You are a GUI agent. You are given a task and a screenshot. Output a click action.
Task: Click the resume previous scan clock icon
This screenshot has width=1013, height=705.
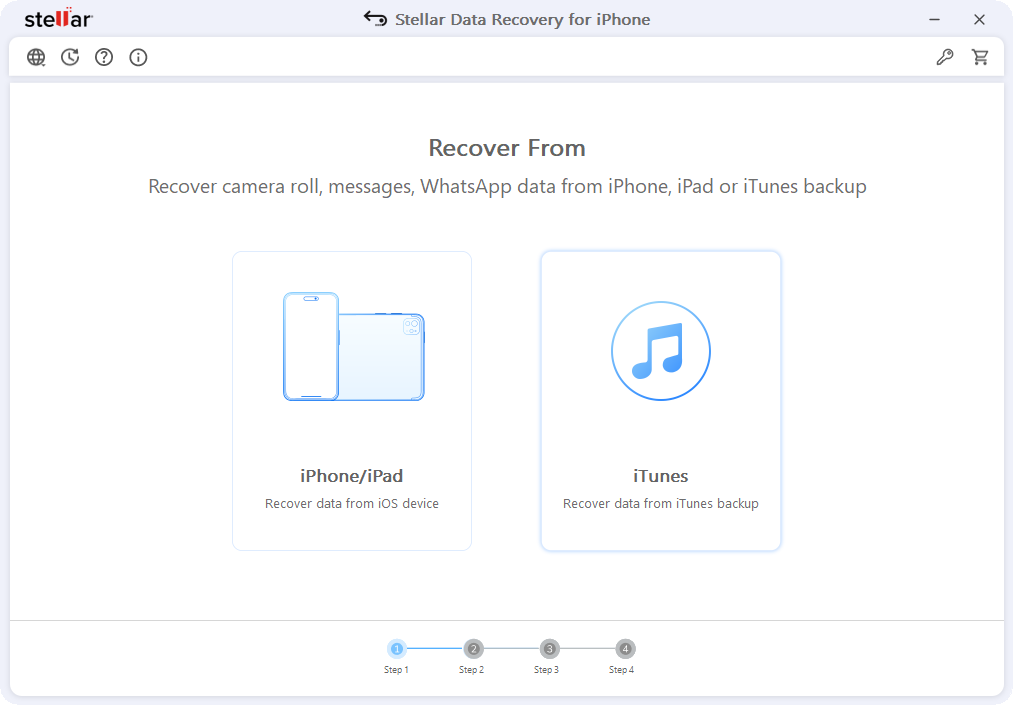[x=70, y=57]
